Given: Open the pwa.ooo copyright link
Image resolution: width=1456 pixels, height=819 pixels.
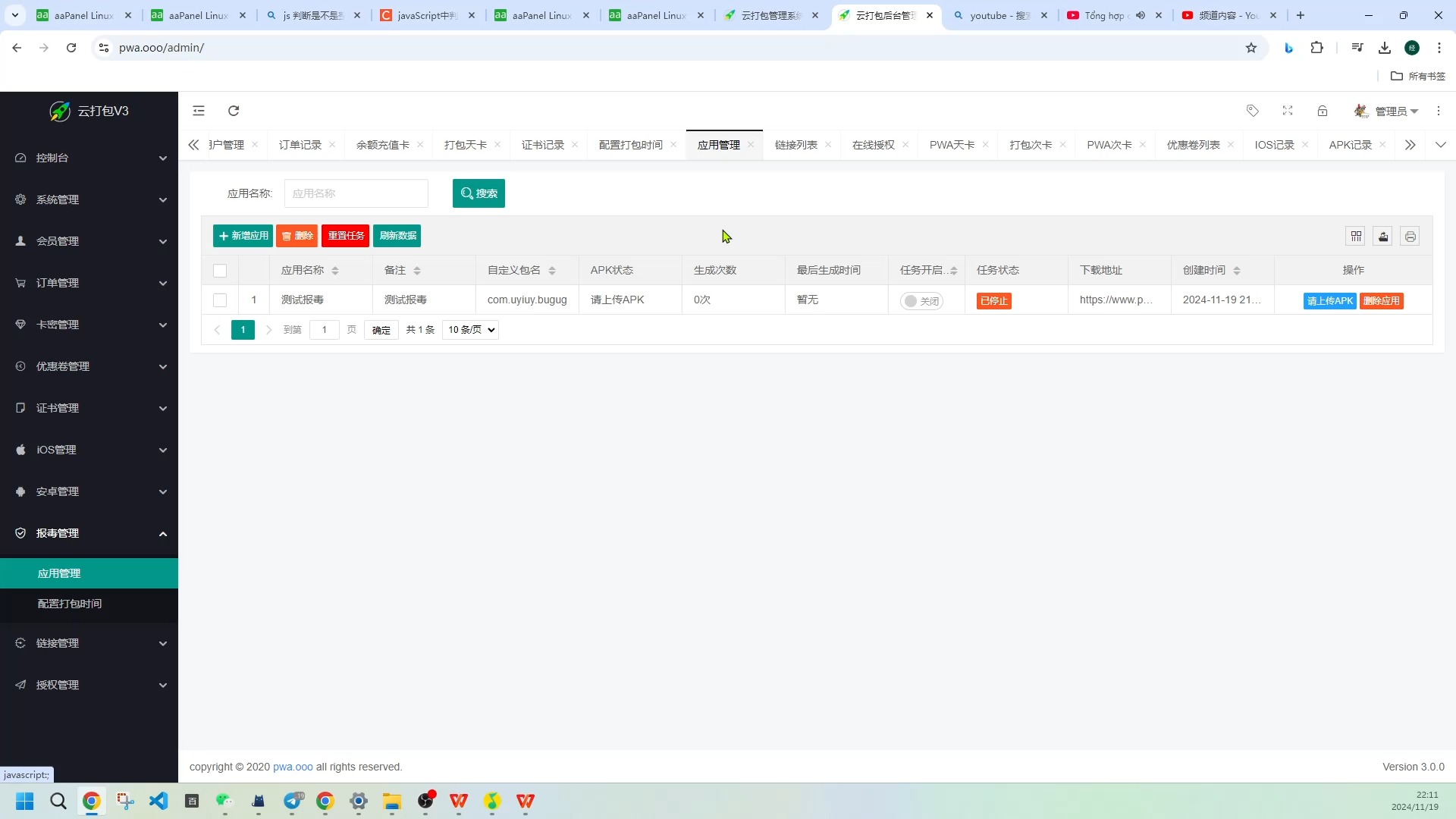Looking at the screenshot, I should [x=292, y=767].
